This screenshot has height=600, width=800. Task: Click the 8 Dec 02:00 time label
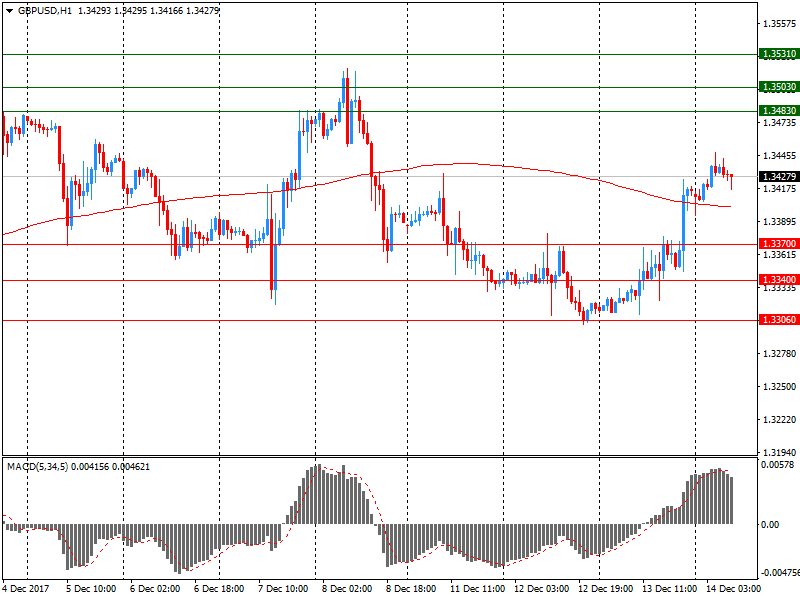pos(347,588)
